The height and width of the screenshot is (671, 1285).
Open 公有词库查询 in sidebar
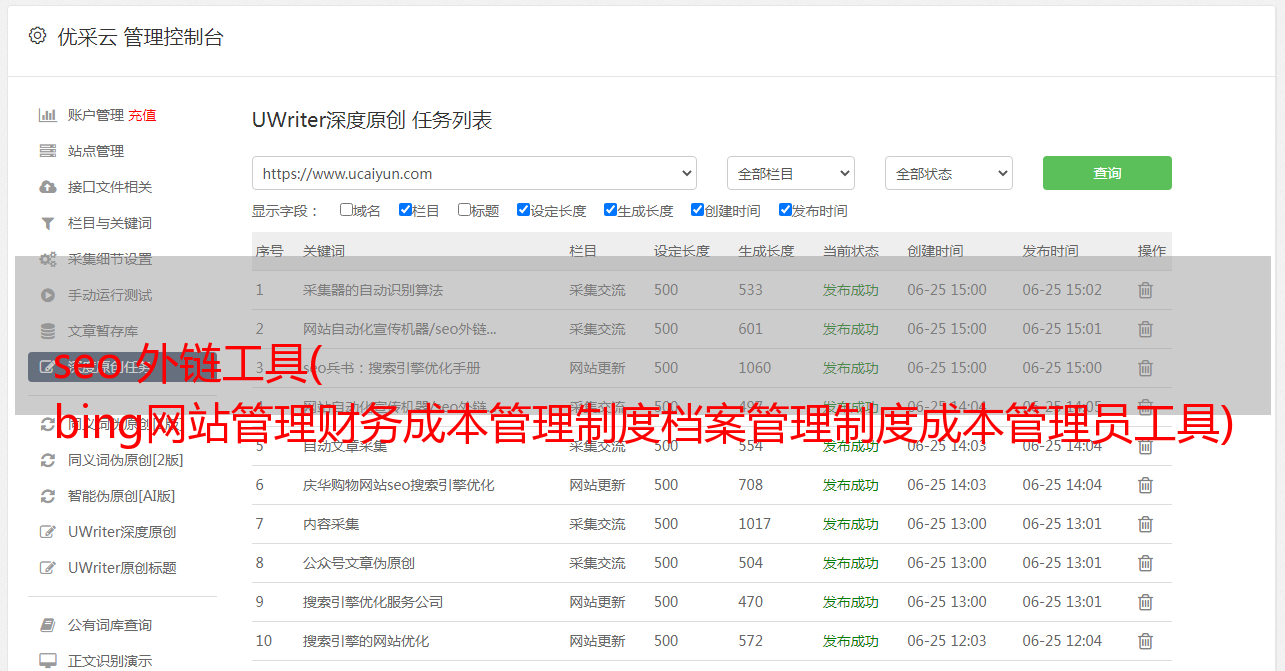click(110, 625)
